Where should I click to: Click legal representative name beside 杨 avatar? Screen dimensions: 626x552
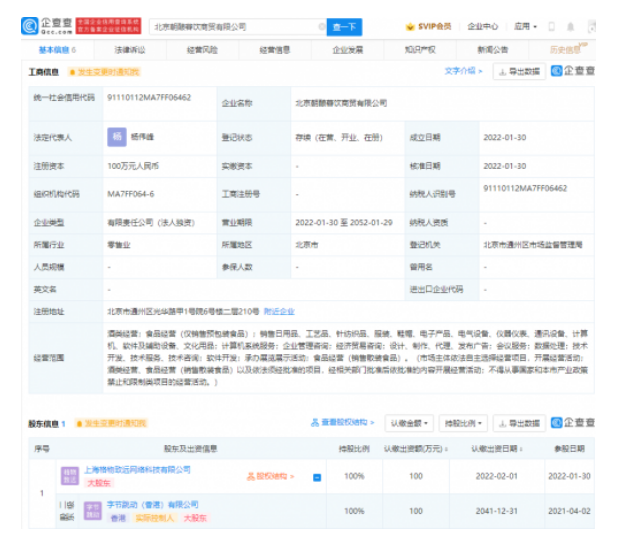[x=142, y=137]
